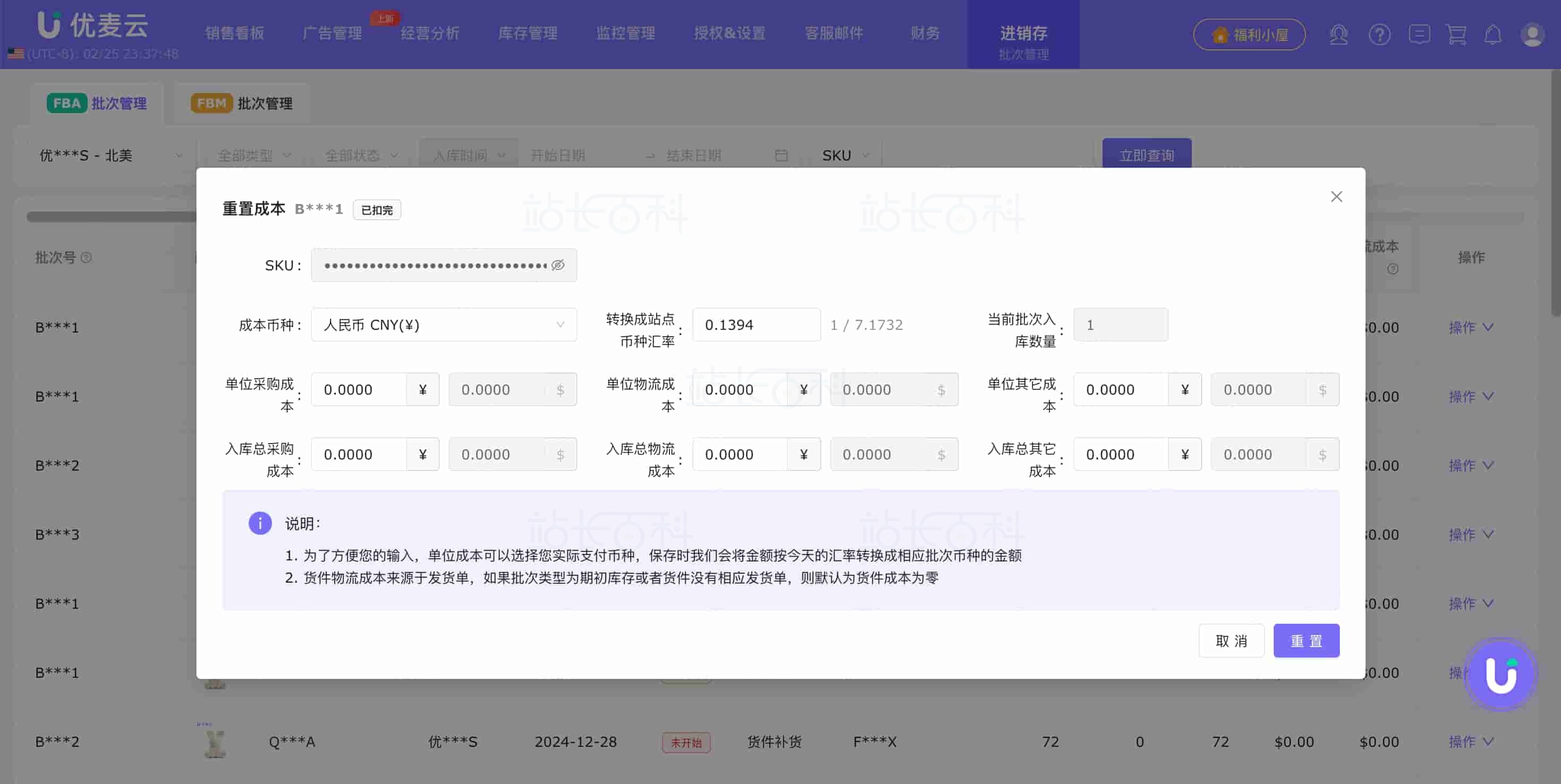Click the 批次号 column header

55,258
